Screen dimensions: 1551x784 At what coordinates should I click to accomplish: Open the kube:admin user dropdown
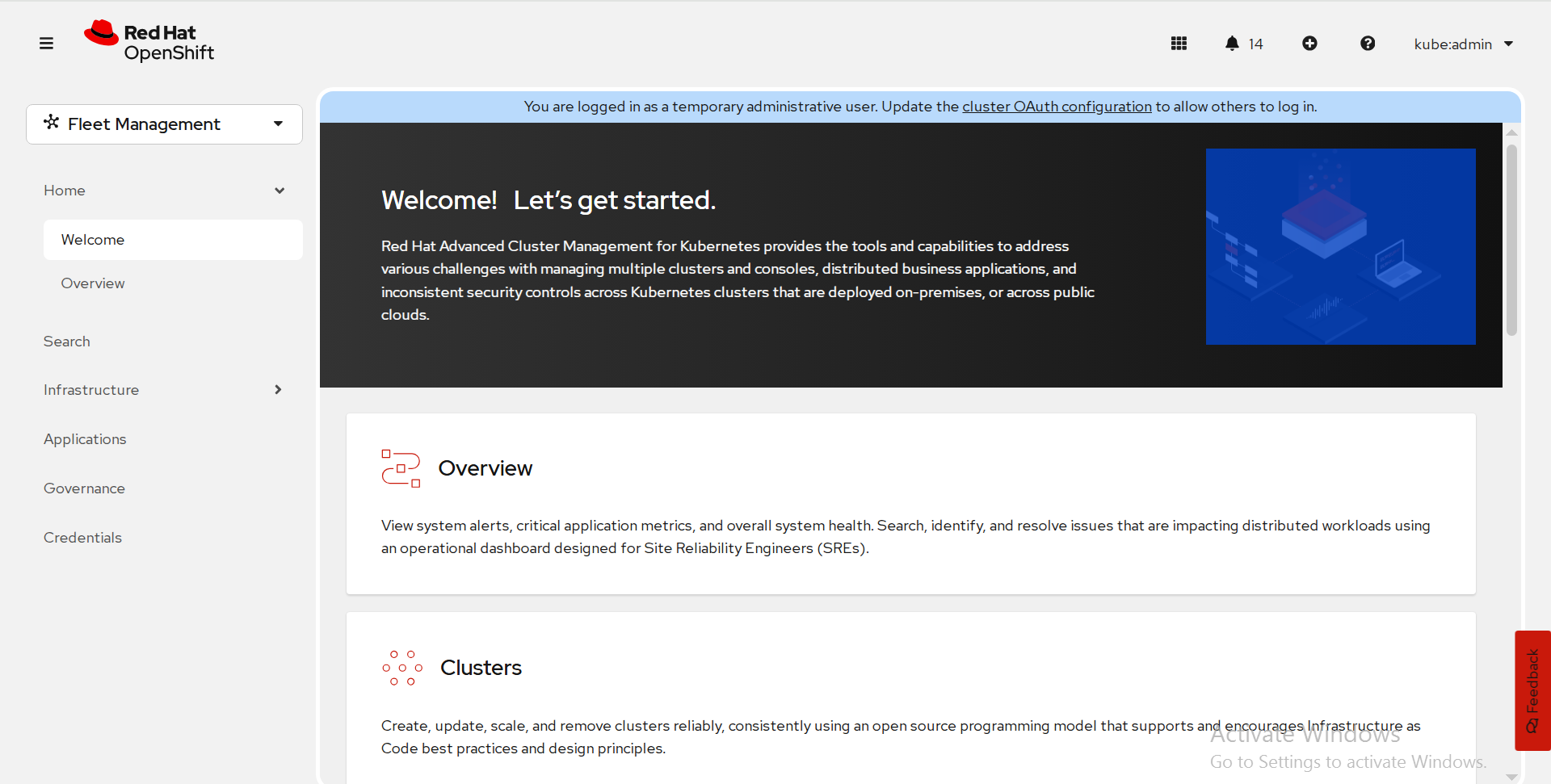(1463, 44)
